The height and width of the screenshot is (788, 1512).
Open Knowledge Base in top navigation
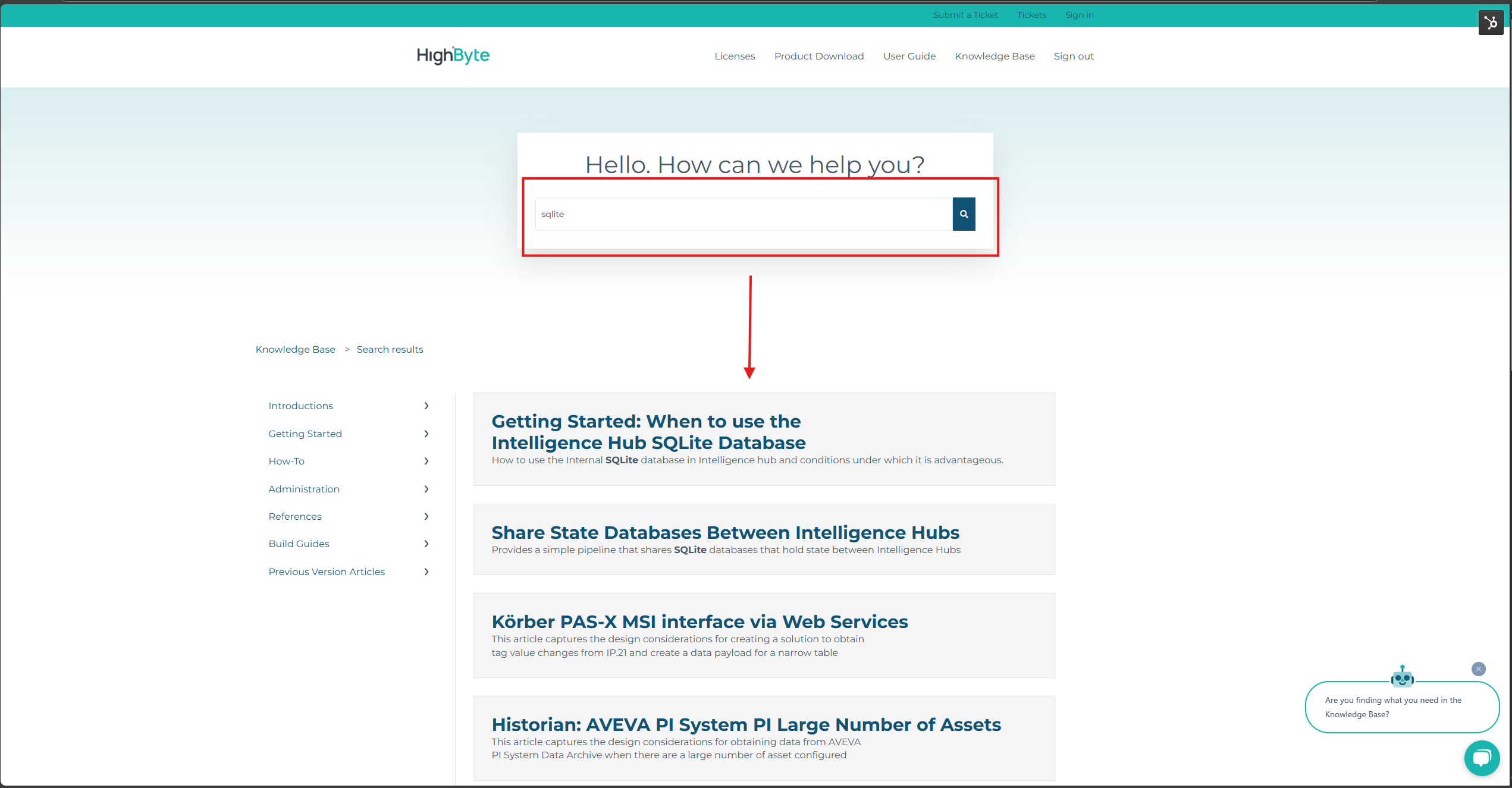(995, 56)
